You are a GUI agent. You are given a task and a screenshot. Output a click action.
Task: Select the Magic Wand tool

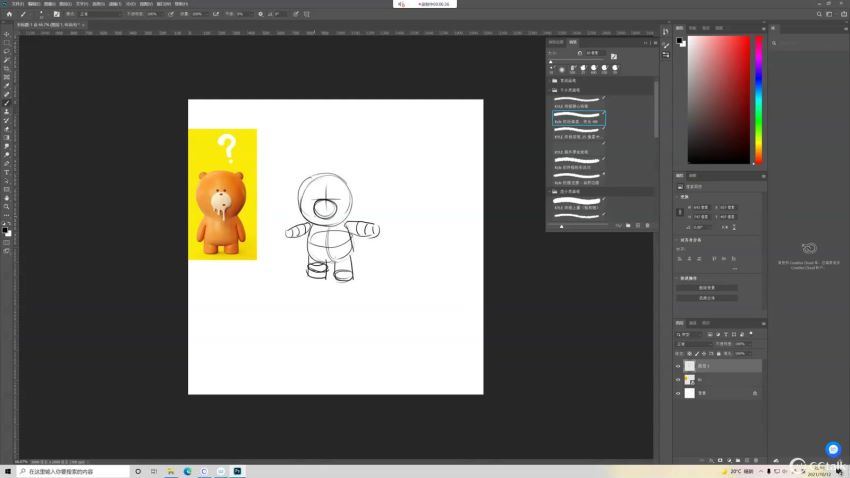[7, 60]
